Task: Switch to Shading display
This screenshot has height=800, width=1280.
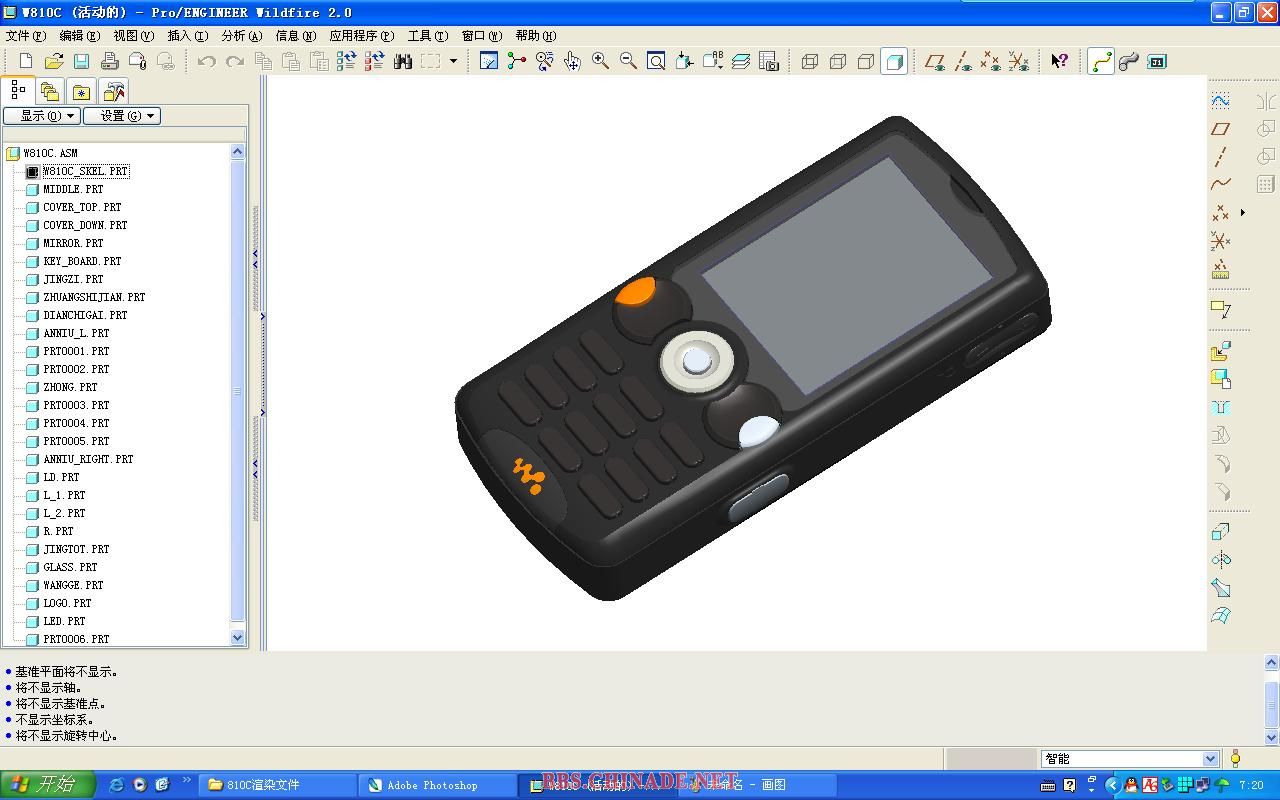Action: click(894, 61)
